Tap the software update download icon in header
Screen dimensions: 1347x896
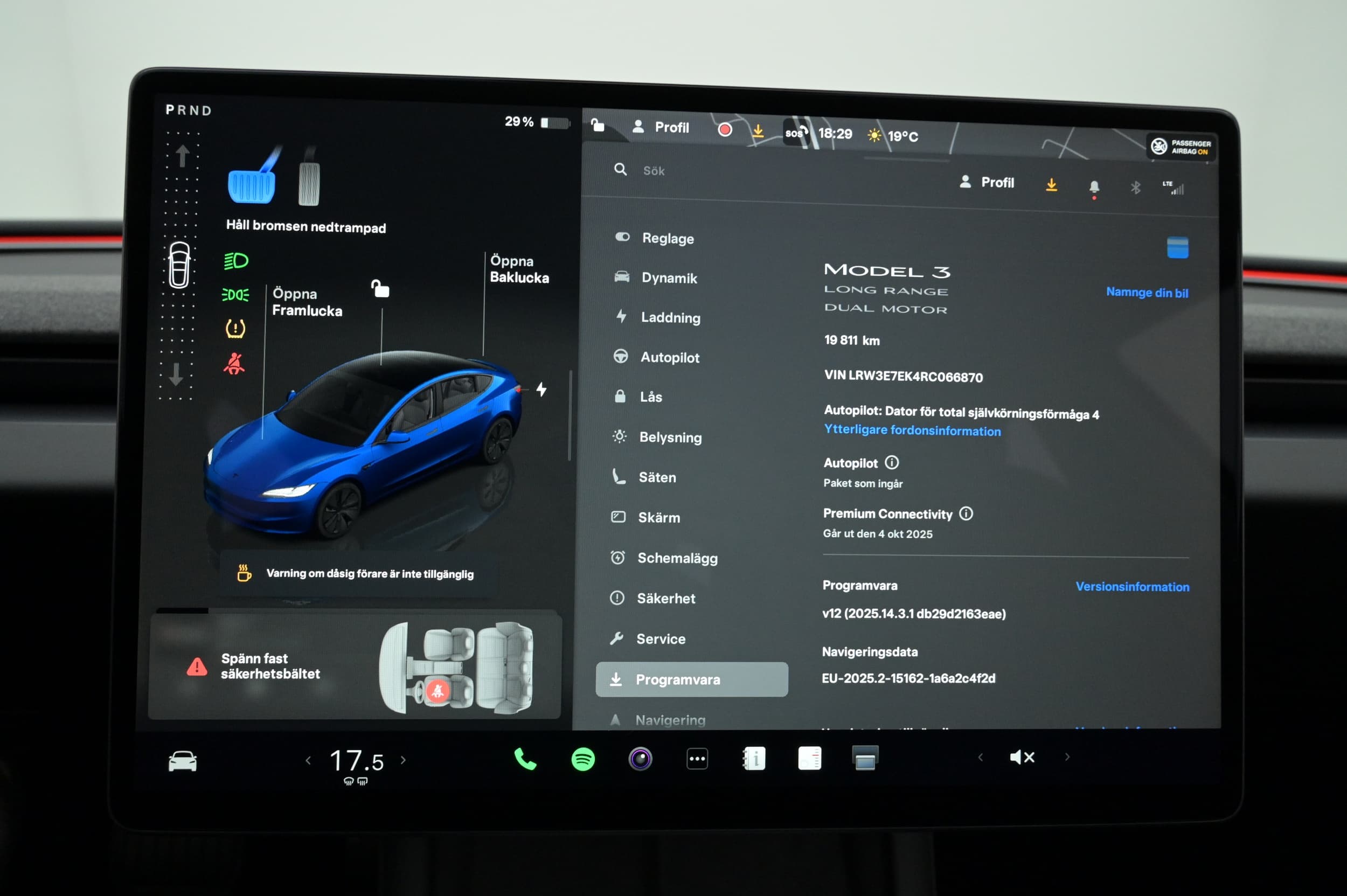pos(1051,185)
